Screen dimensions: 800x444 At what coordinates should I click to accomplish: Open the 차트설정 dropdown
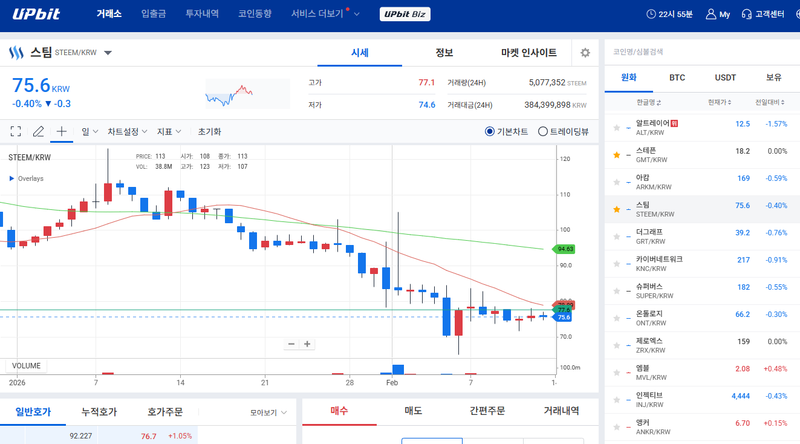click(127, 131)
